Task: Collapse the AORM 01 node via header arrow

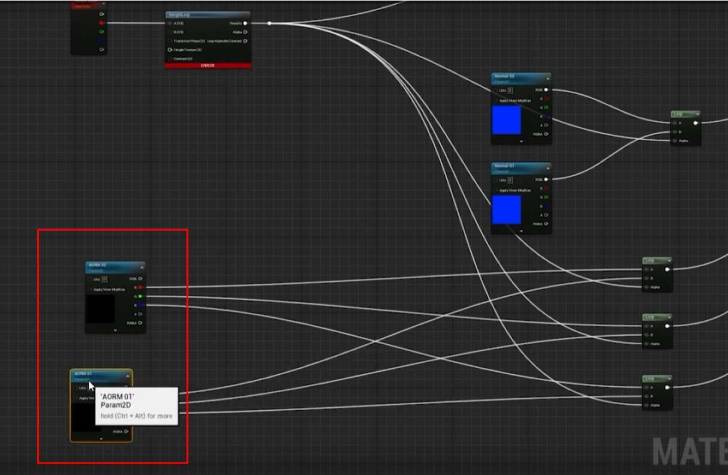Action: point(128,375)
